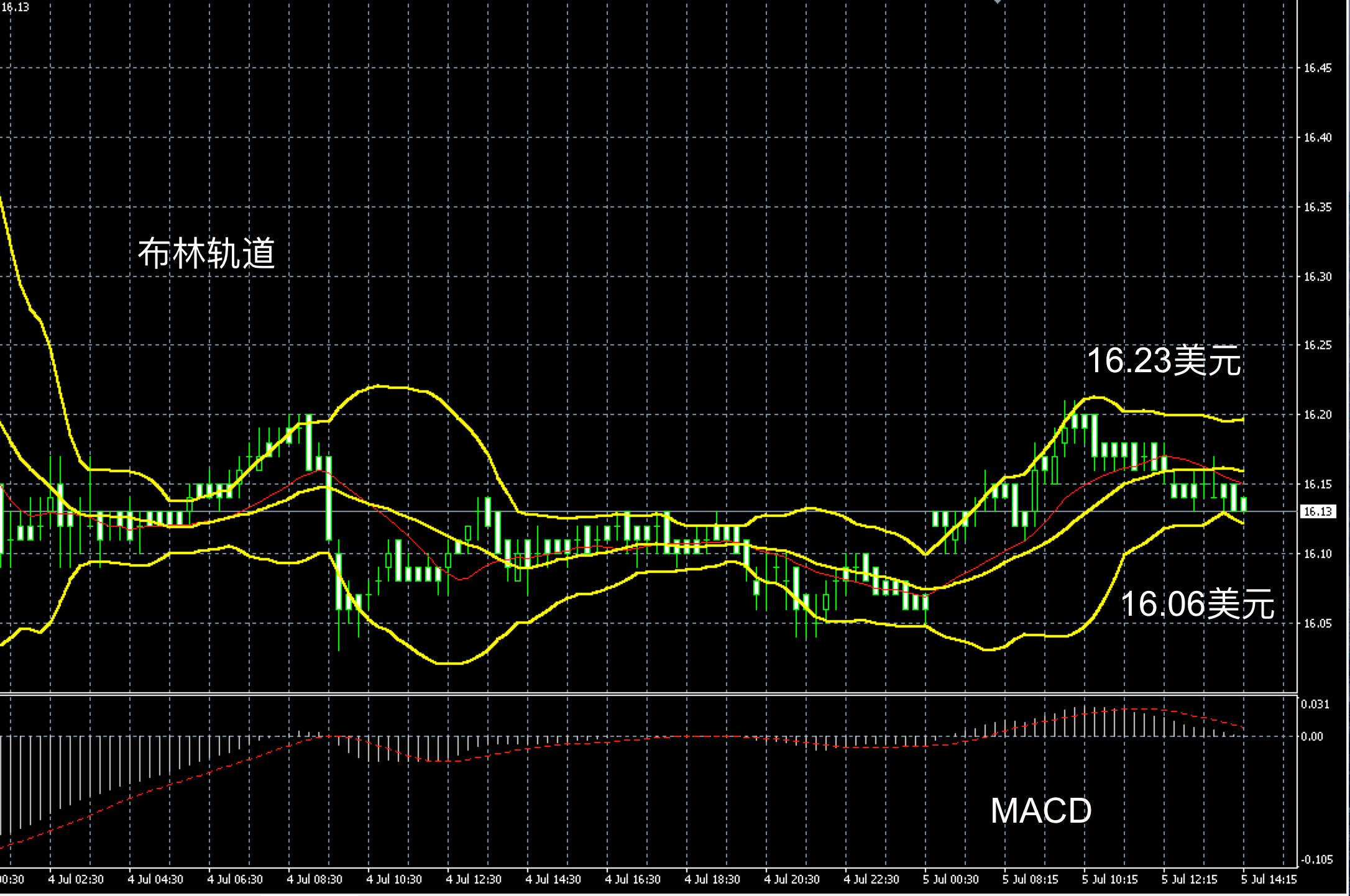This screenshot has width=1350, height=896.
Task: Click the 布林轨道 text label
Action: pyautogui.click(x=206, y=253)
